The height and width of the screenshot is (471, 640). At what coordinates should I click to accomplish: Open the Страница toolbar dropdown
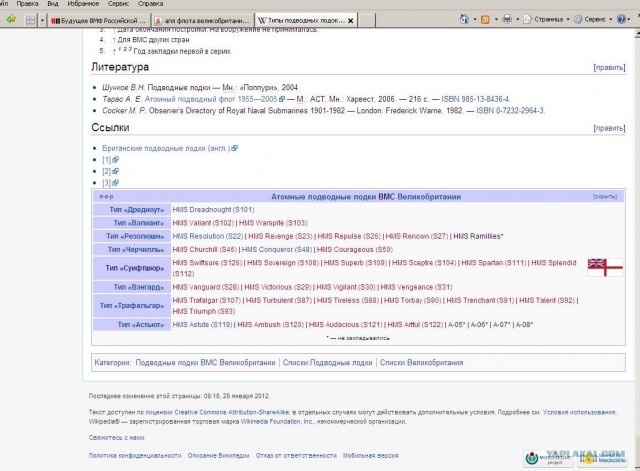(547, 19)
